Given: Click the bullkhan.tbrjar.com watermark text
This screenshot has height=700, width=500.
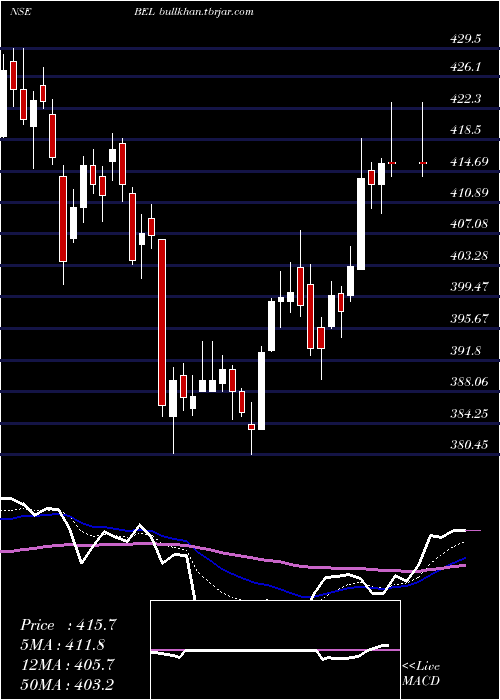Looking at the screenshot, I should pyautogui.click(x=206, y=12).
